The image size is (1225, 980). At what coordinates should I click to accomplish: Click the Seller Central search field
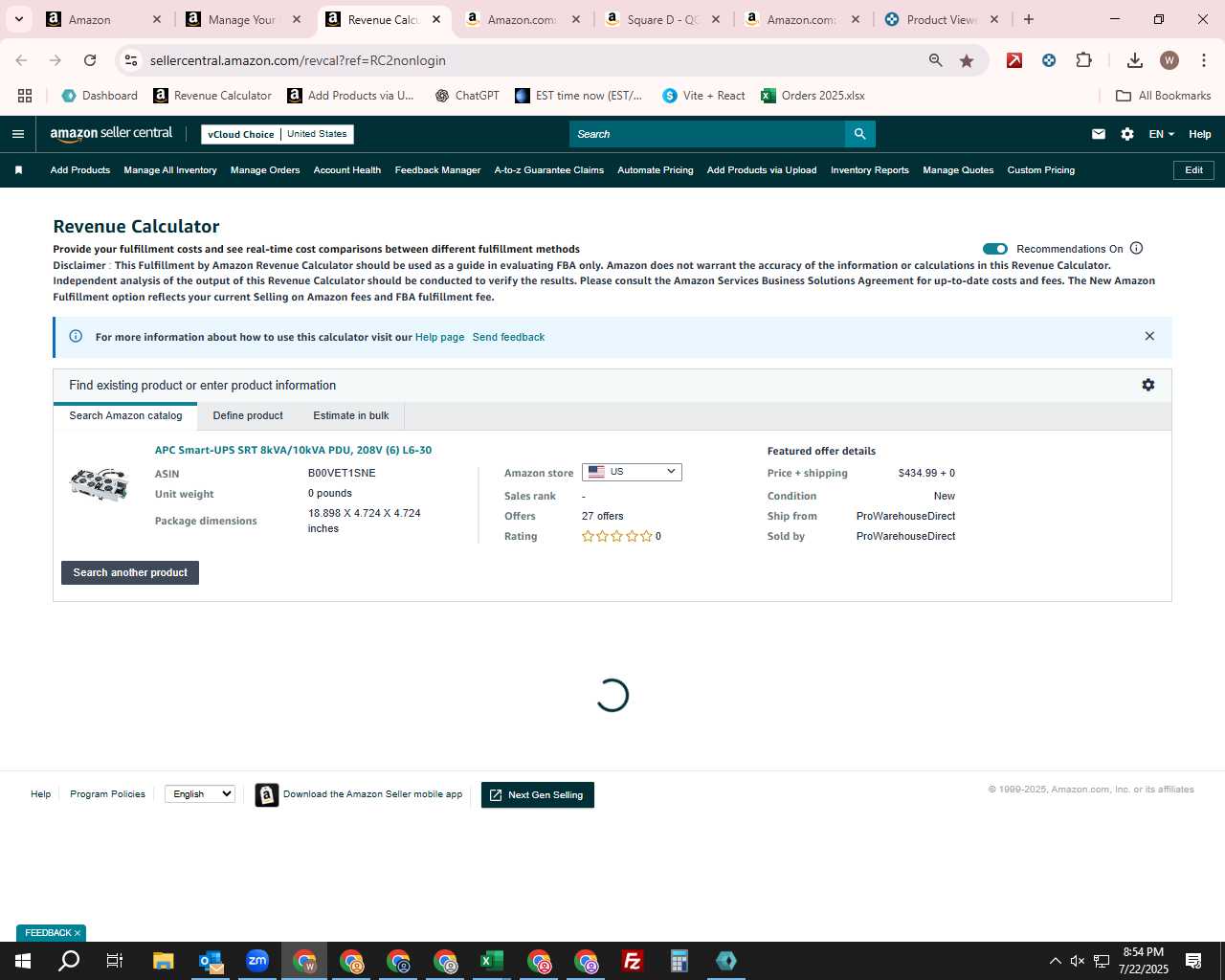(707, 134)
